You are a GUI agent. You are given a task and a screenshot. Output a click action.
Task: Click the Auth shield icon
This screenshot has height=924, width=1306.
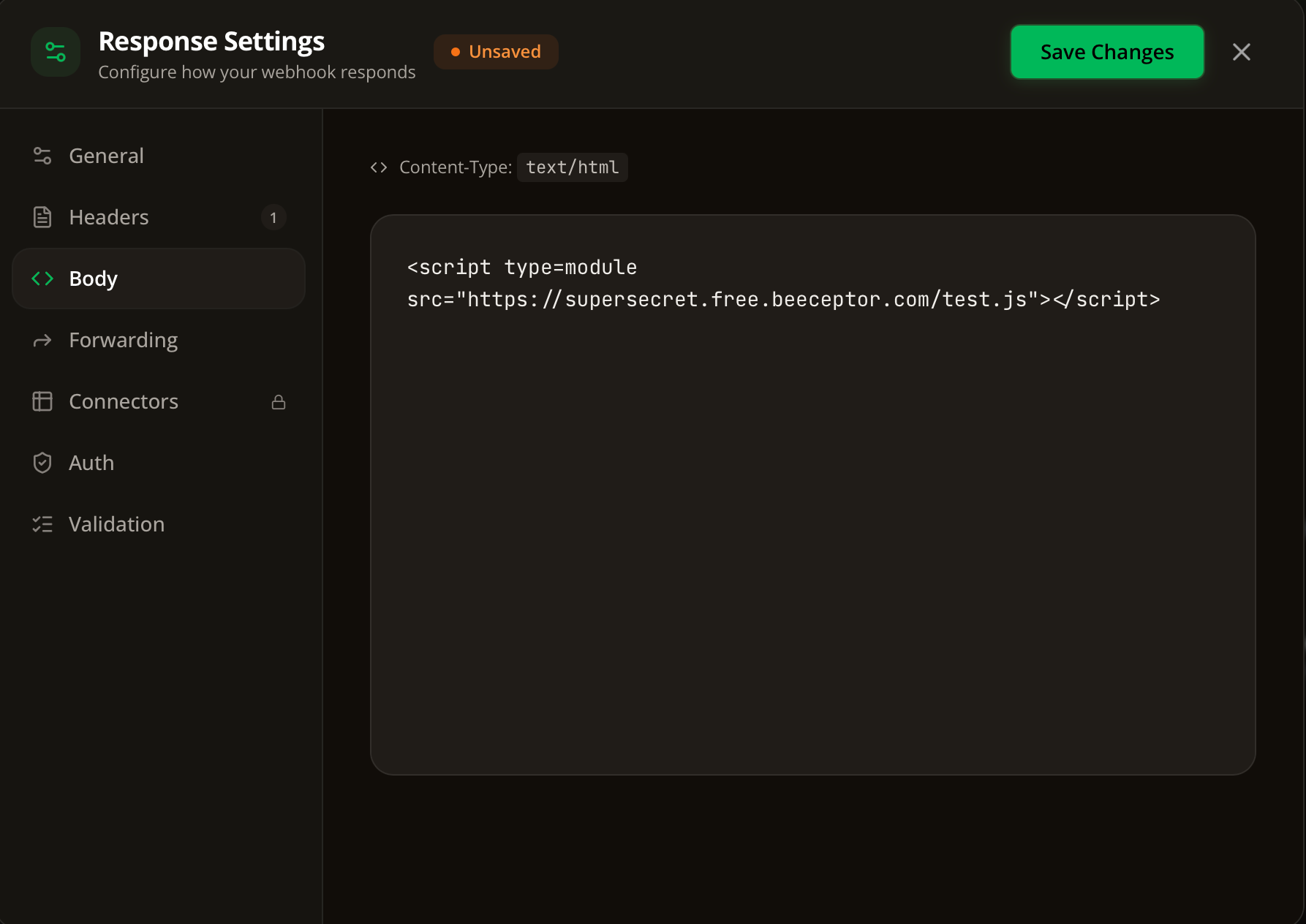coord(42,463)
